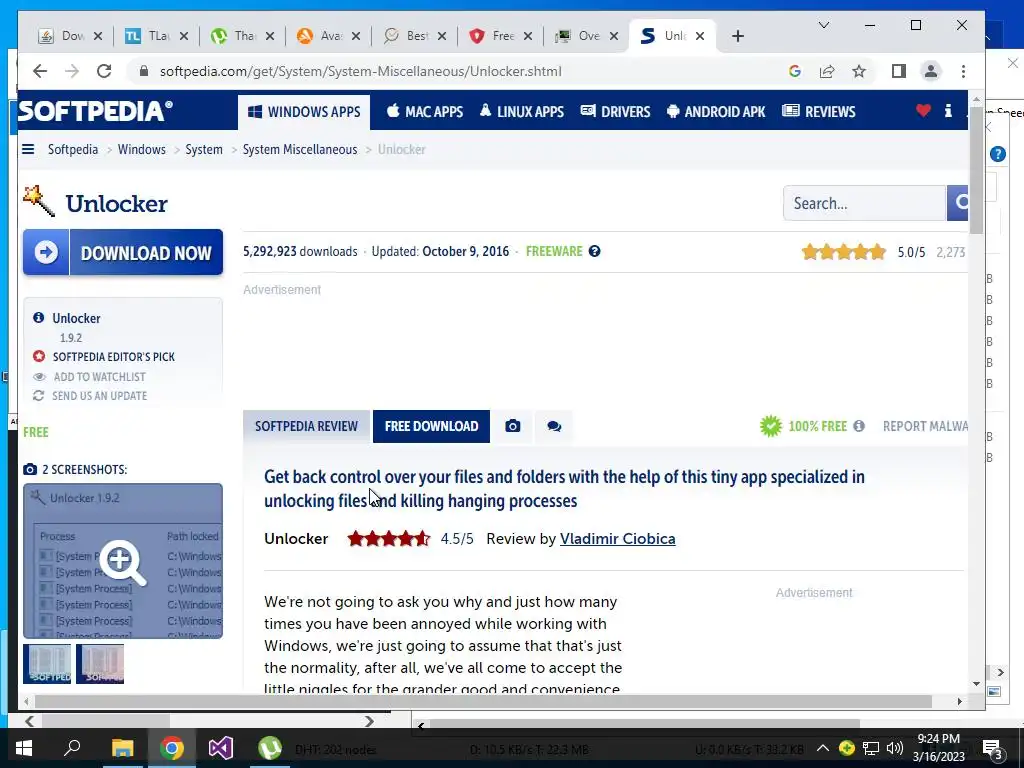Share this page icon
Viewport: 1024px width, 768px height.
tap(827, 71)
